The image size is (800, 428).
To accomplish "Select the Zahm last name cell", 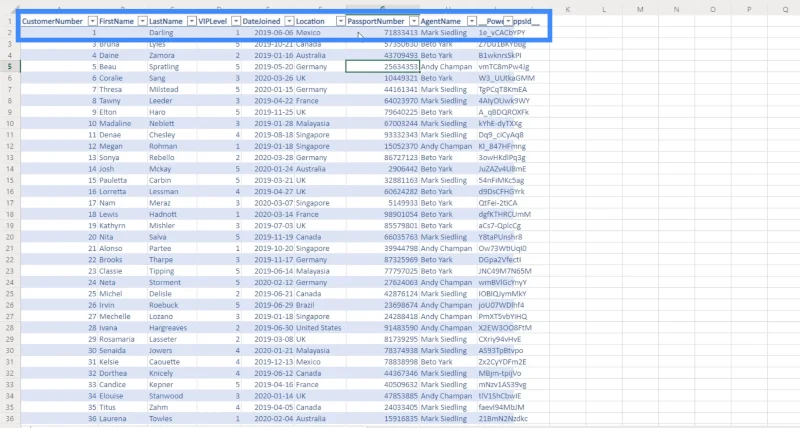I will point(172,407).
